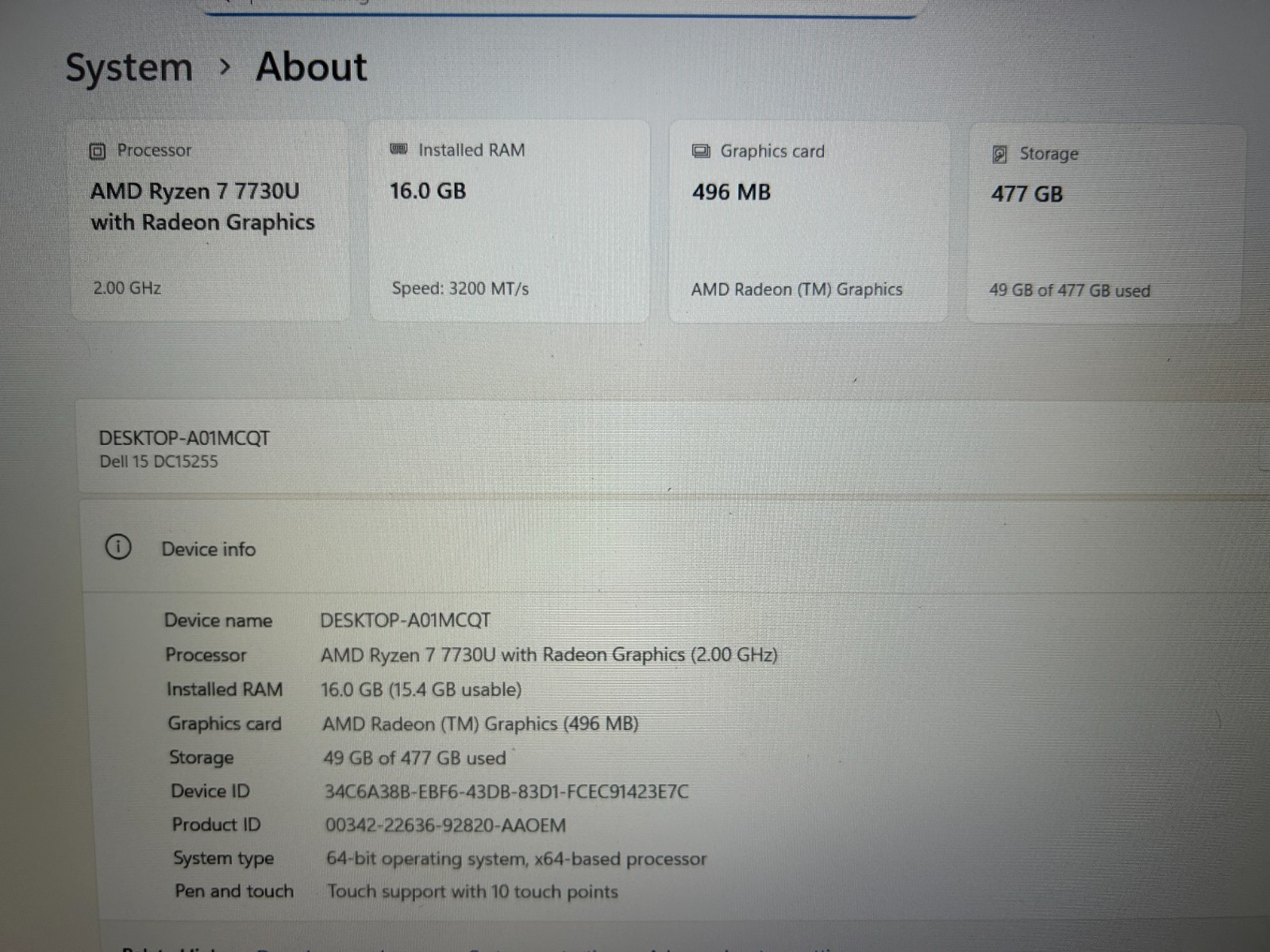Screen dimensions: 1270x952
Task: Click the Processor chip icon
Action: click(x=97, y=151)
